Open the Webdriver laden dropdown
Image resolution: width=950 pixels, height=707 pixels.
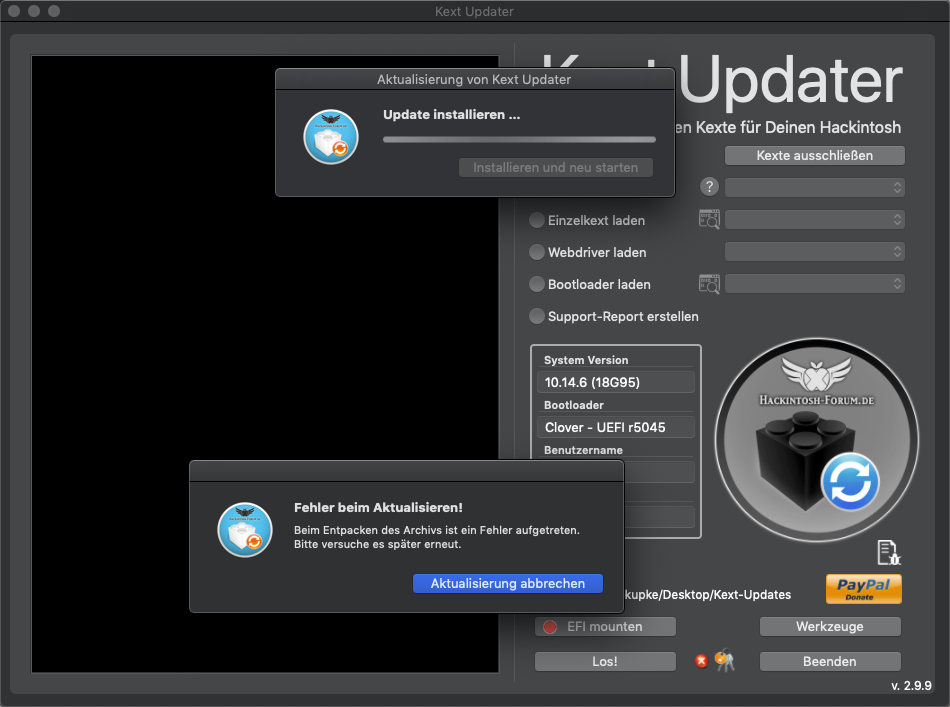[814, 251]
